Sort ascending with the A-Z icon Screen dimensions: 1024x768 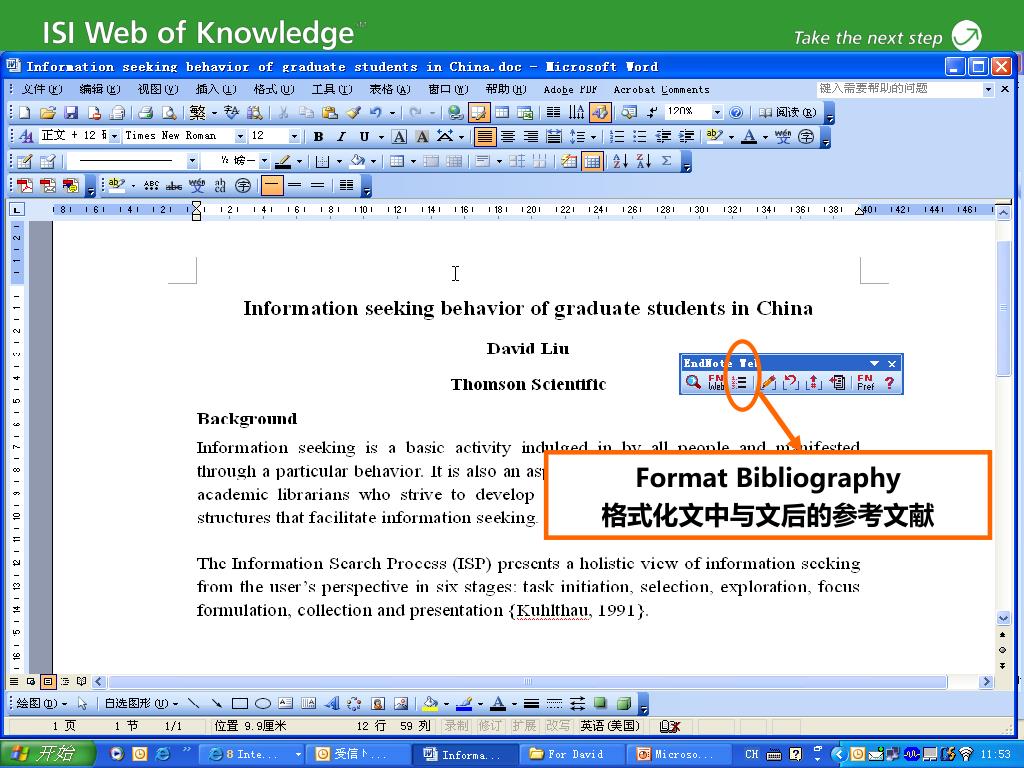(x=620, y=161)
